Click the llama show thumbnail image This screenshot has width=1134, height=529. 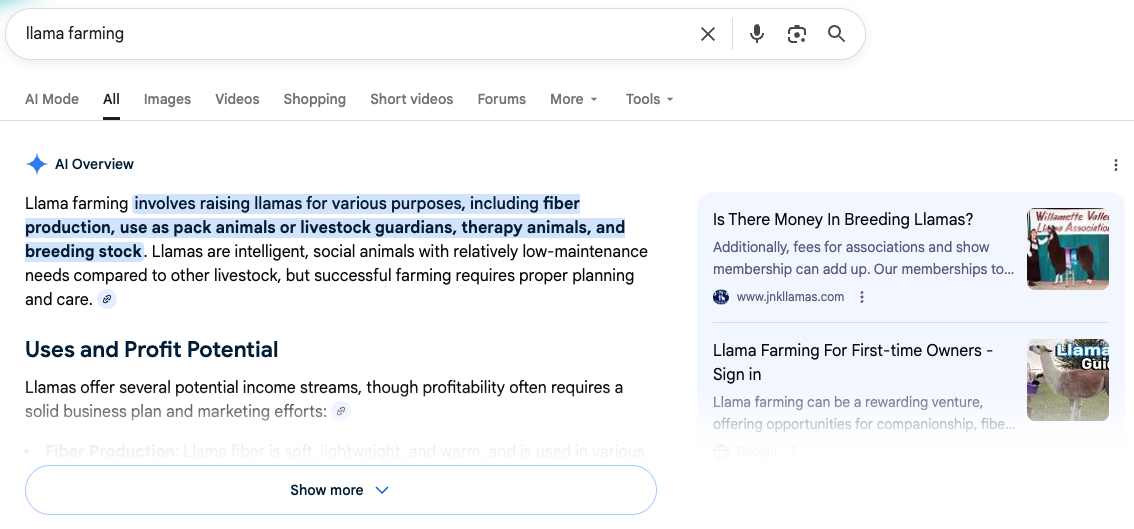(x=1067, y=249)
